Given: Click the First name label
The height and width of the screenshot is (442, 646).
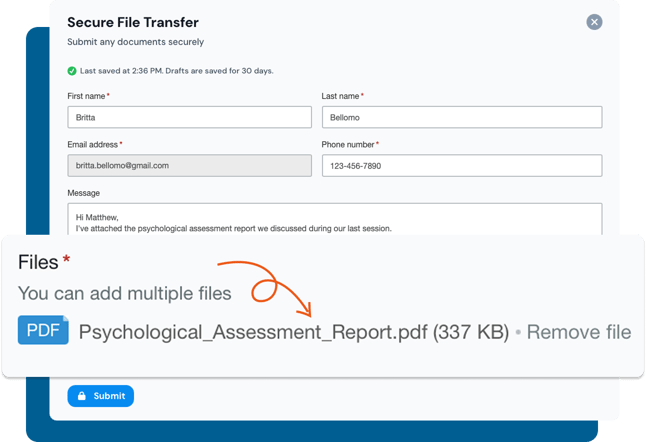Looking at the screenshot, I should (x=86, y=96).
